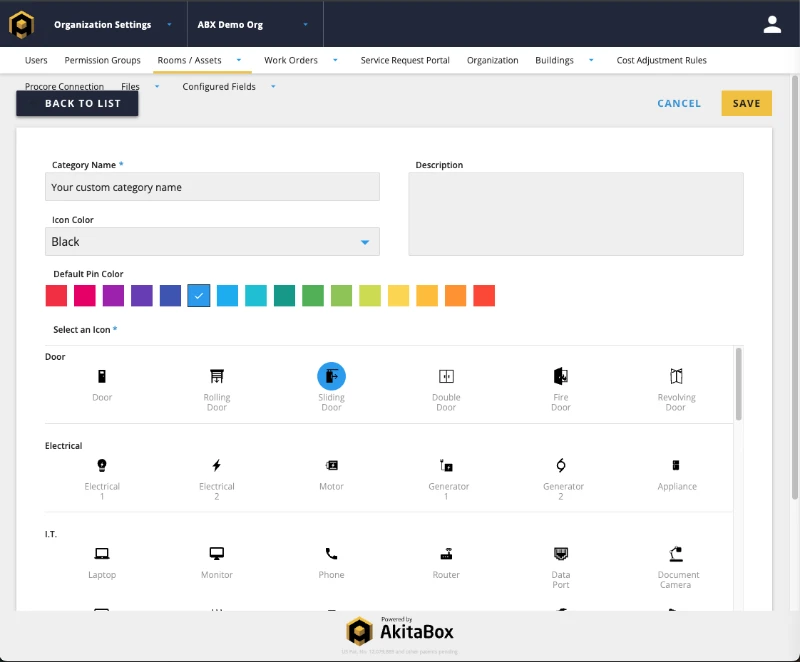Choose the Fire Door icon
Screen dimensions: 800x662
point(561,377)
